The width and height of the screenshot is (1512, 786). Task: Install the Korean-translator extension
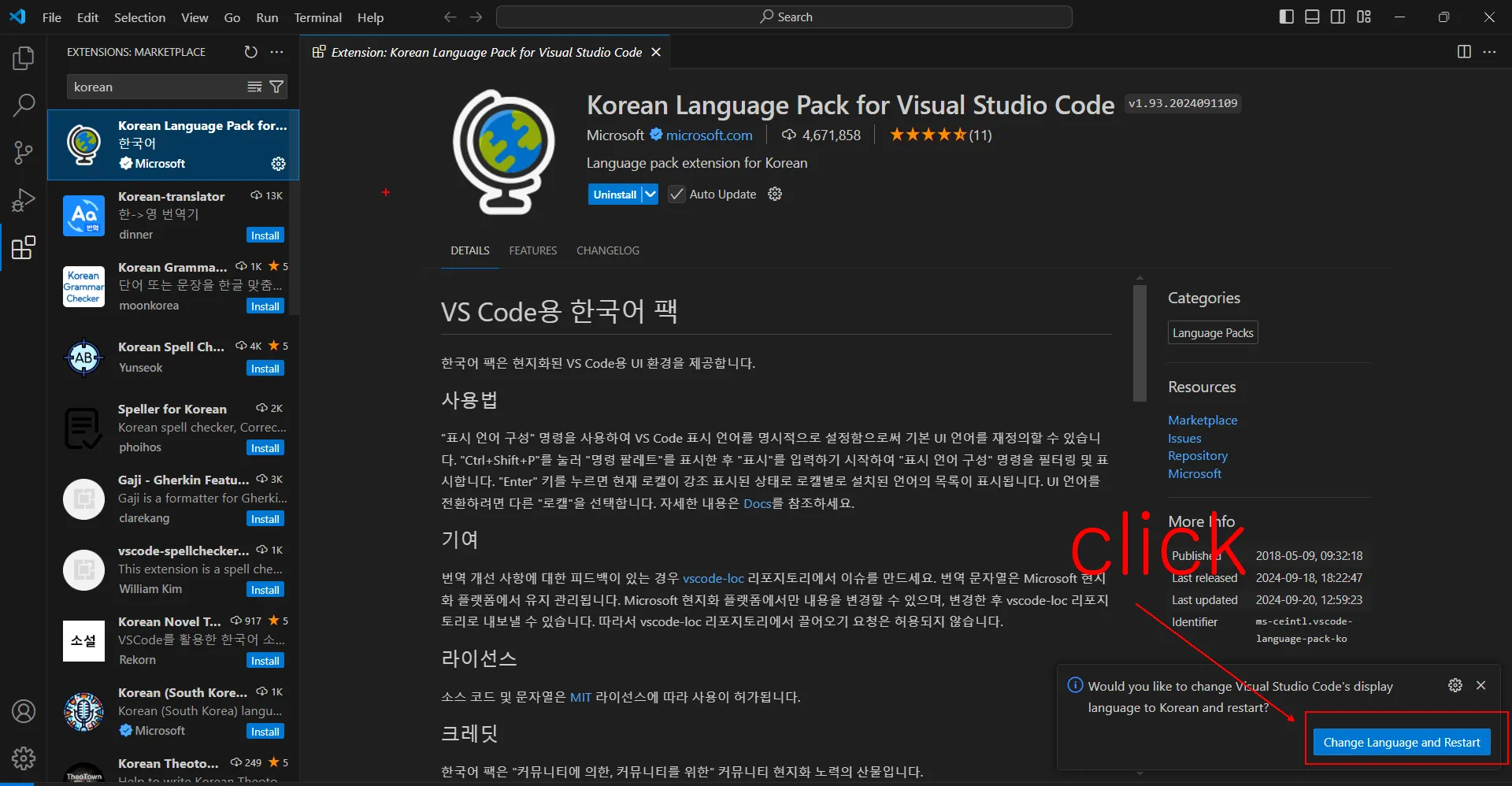[x=265, y=235]
